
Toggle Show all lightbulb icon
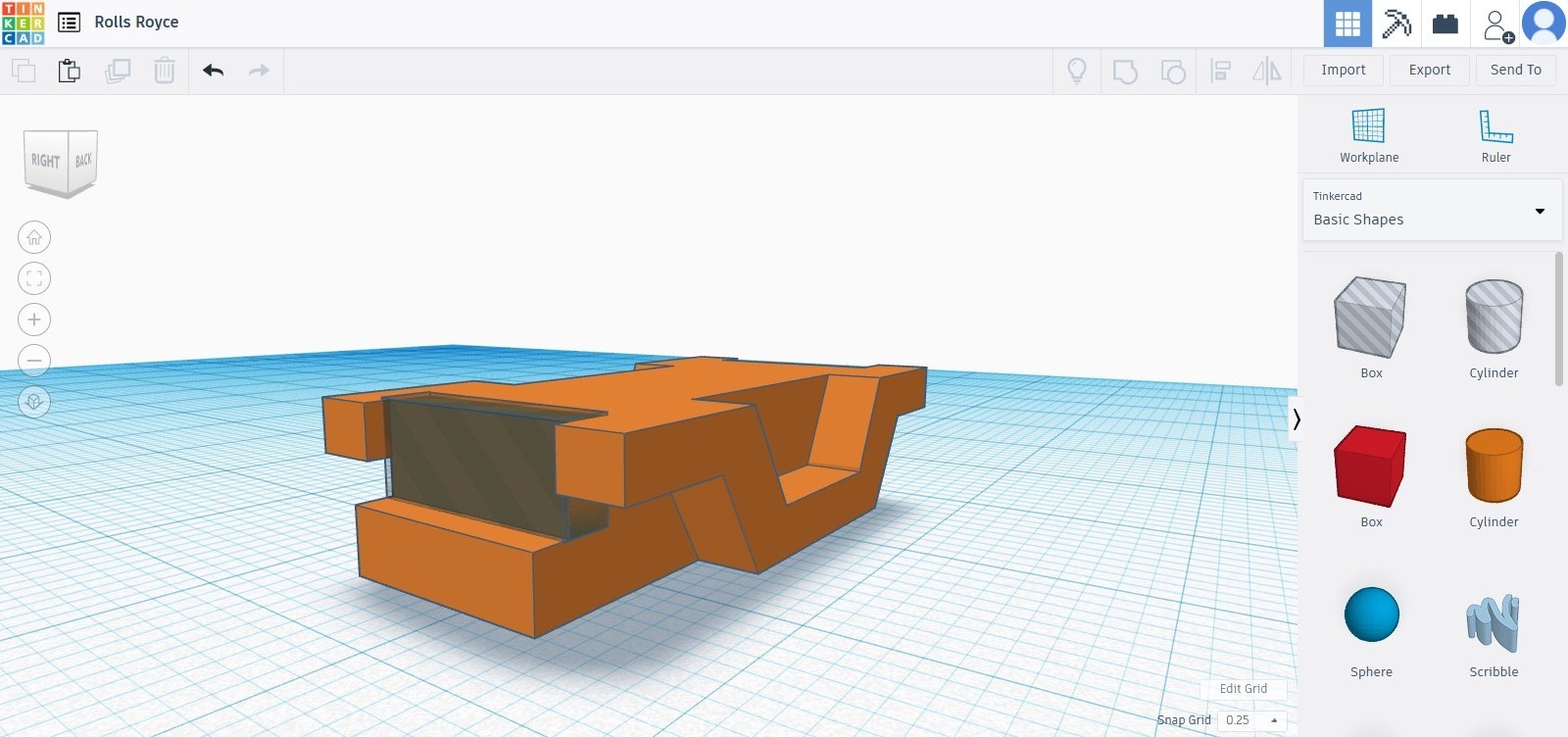[1077, 71]
